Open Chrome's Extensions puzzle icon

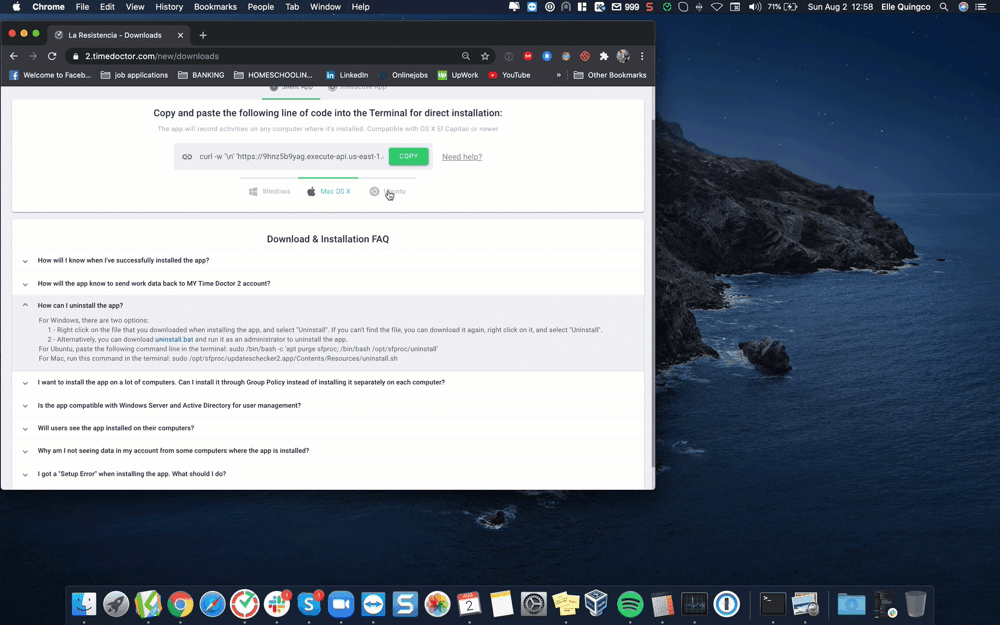(604, 56)
